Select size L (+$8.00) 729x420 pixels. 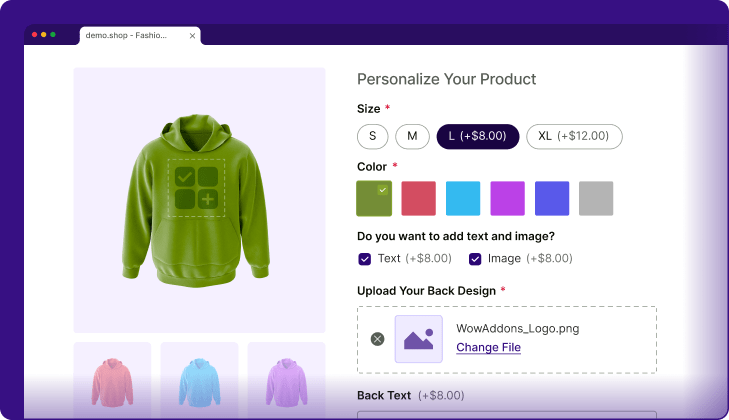pyautogui.click(x=477, y=136)
